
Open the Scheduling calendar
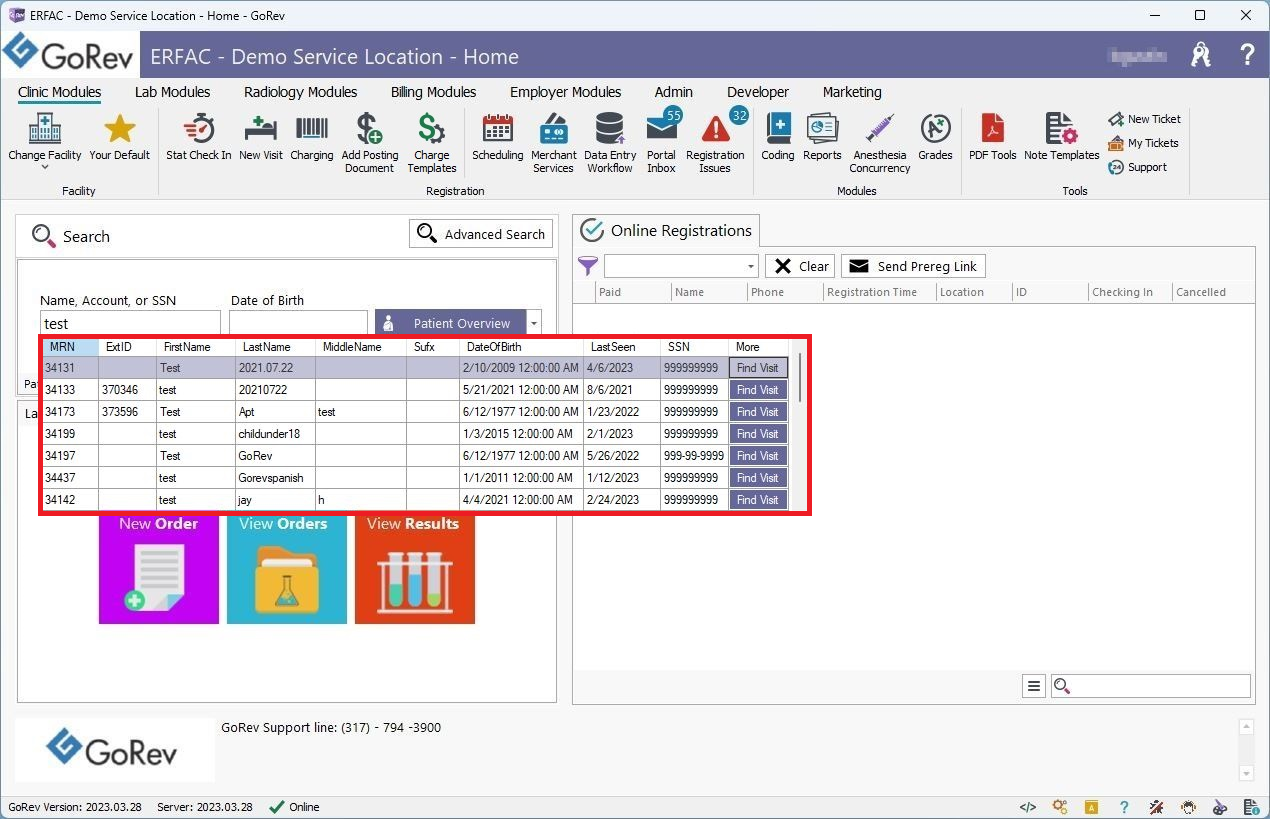tap(497, 137)
